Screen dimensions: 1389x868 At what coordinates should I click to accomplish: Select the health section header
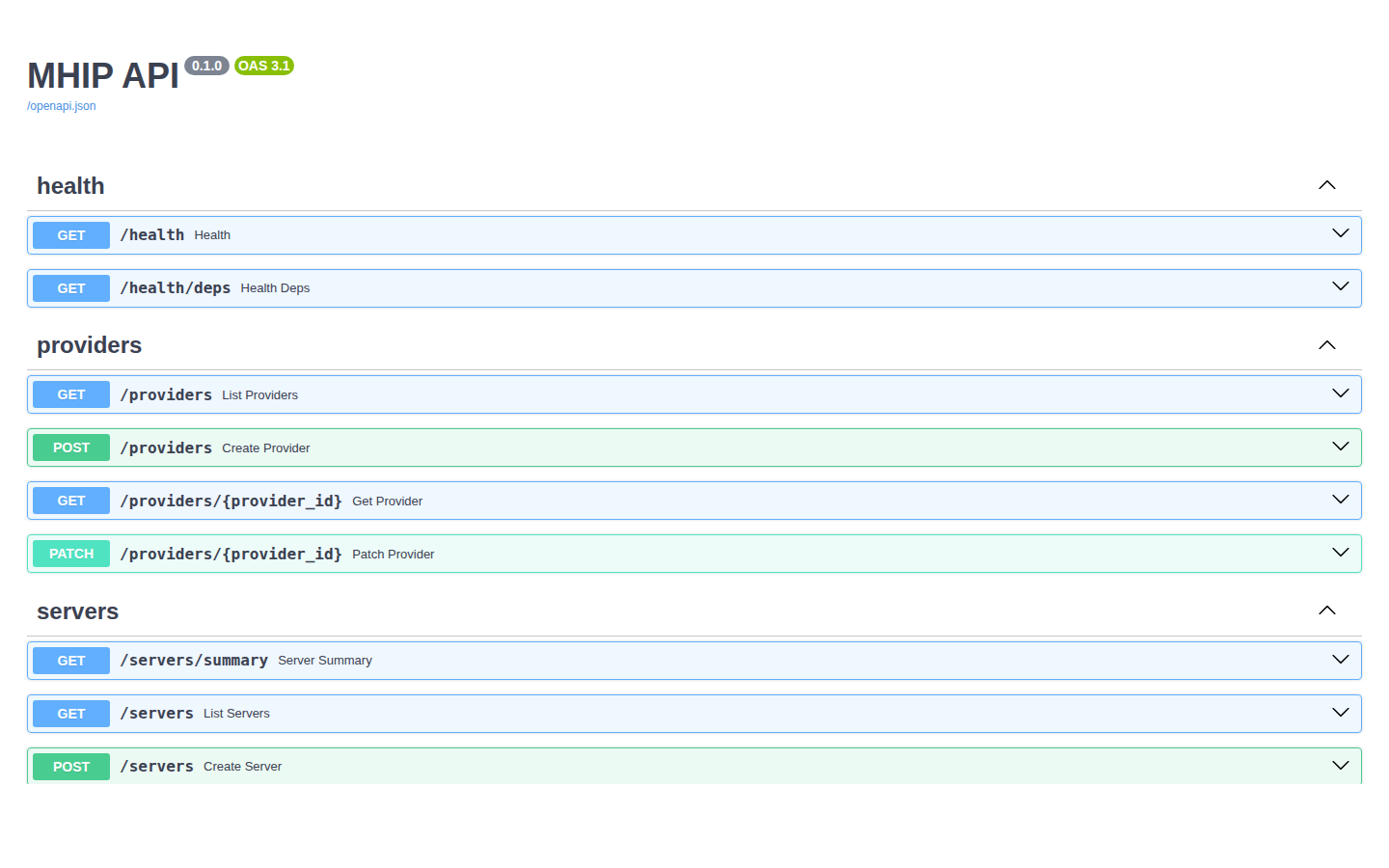(x=70, y=185)
